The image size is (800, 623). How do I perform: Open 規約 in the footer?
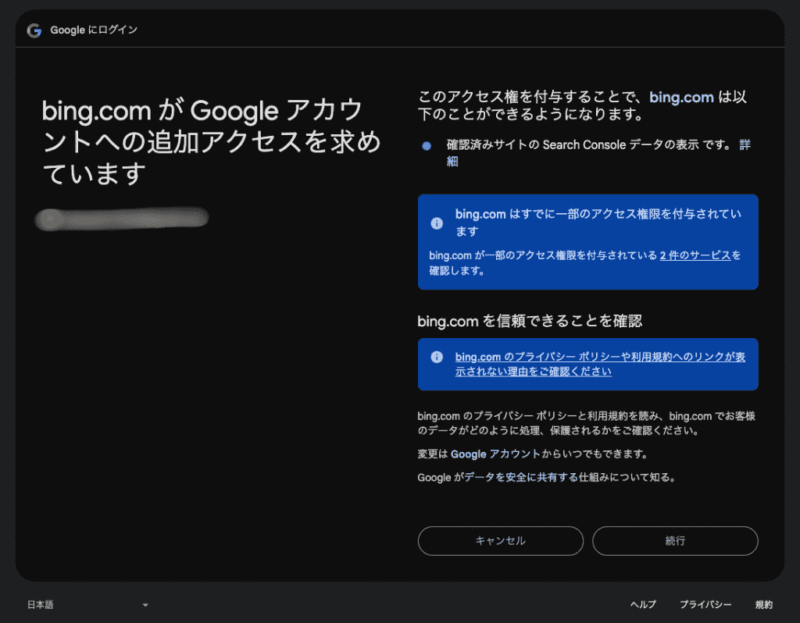click(x=762, y=604)
